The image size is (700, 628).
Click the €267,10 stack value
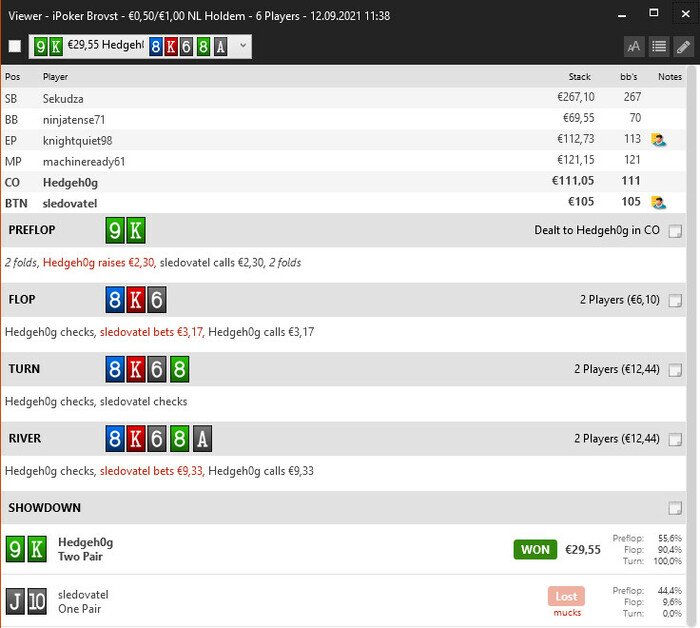click(x=575, y=97)
